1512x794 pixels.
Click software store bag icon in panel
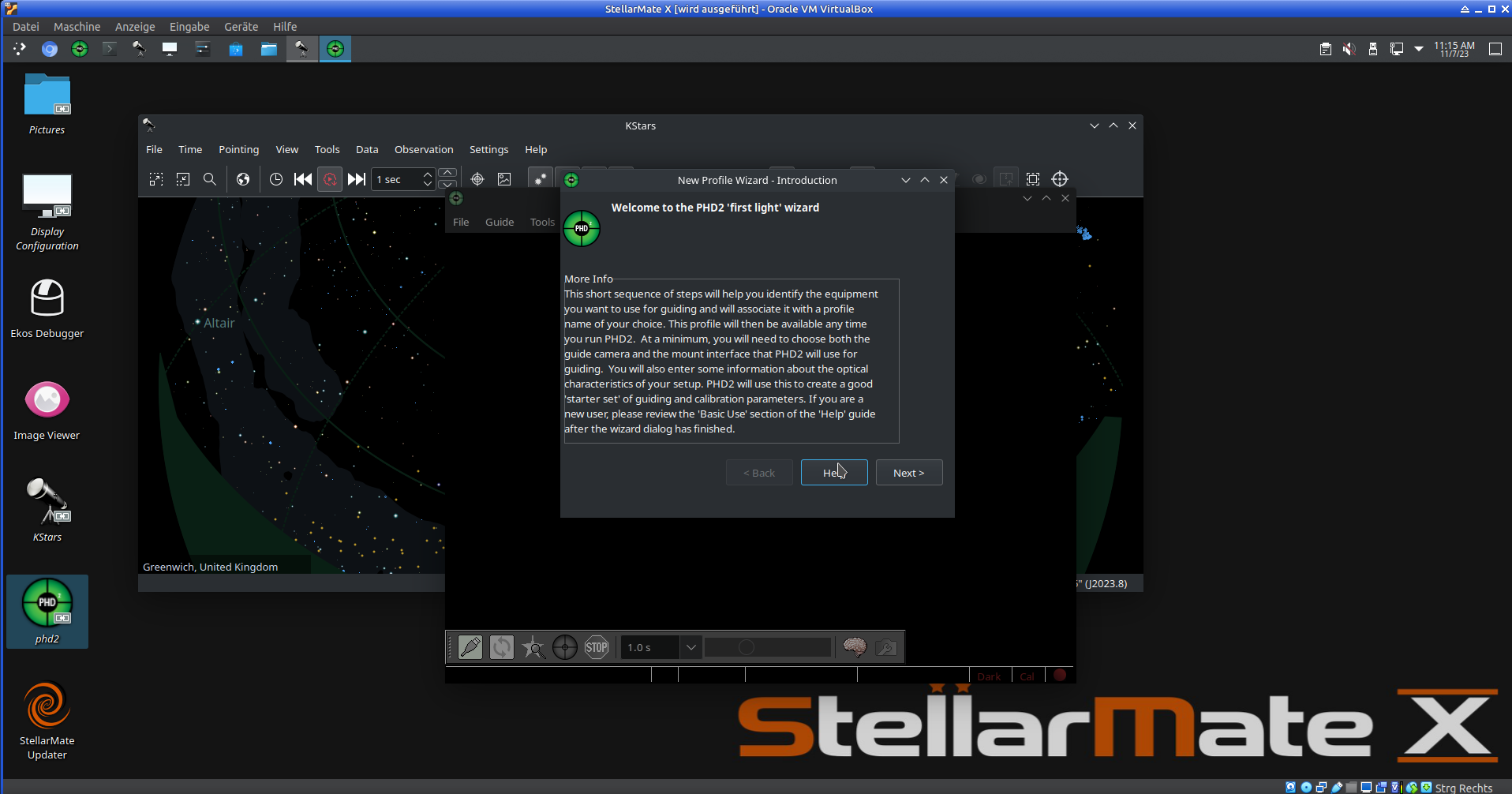(x=236, y=49)
